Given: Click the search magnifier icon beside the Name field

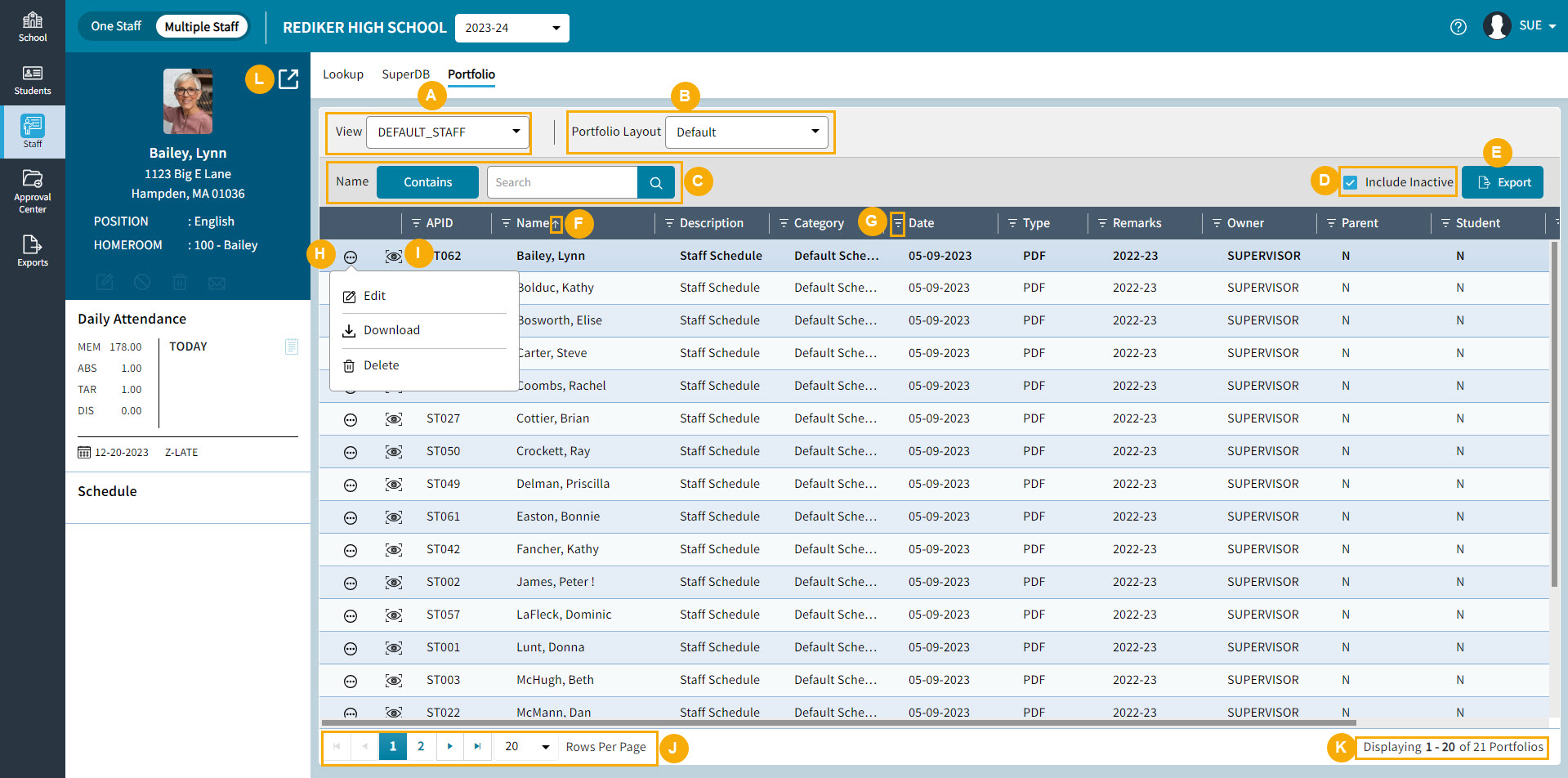Looking at the screenshot, I should click(655, 181).
